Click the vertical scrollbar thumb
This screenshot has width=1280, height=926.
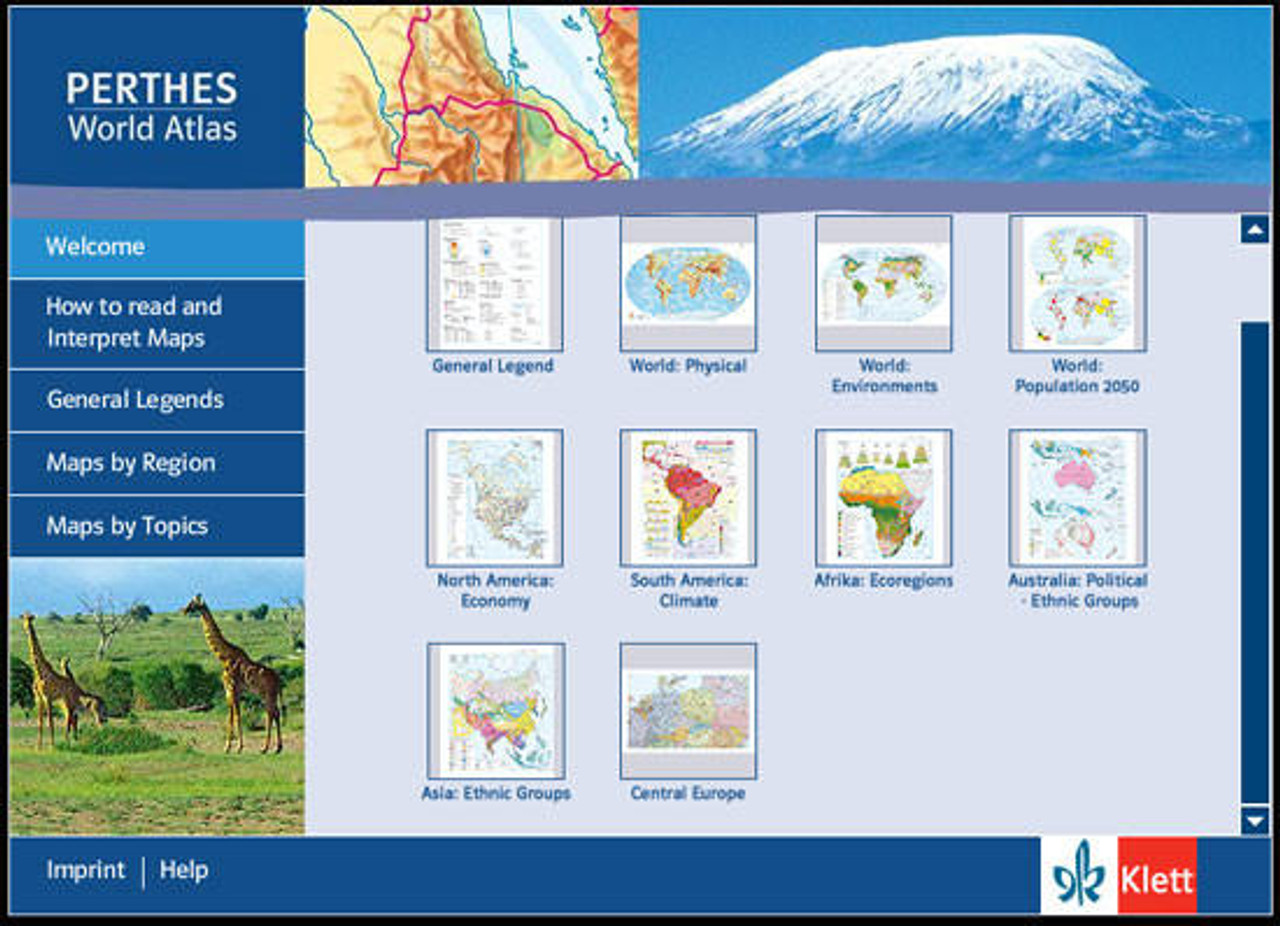(1255, 562)
